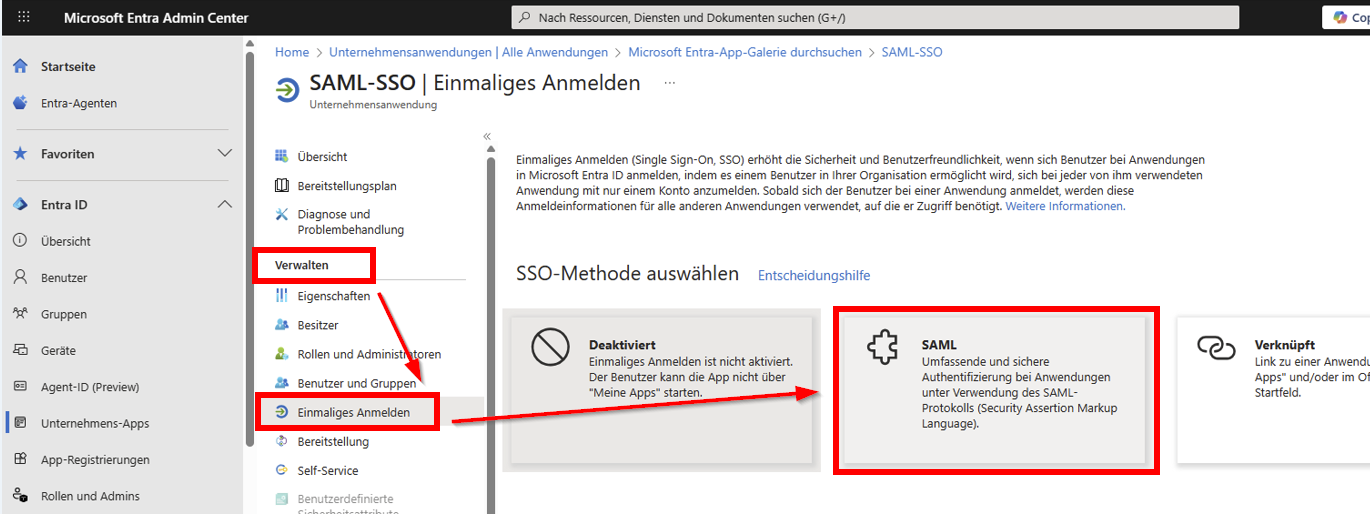Click the Startseite home icon
This screenshot has height=514, width=1370.
coord(20,66)
